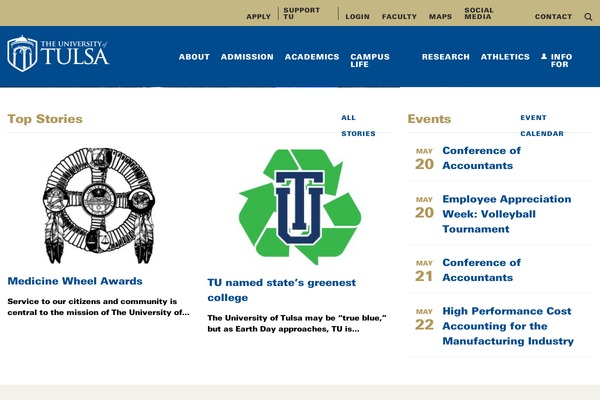
Task: Click the greenest college story excerpt text
Action: (x=297, y=323)
